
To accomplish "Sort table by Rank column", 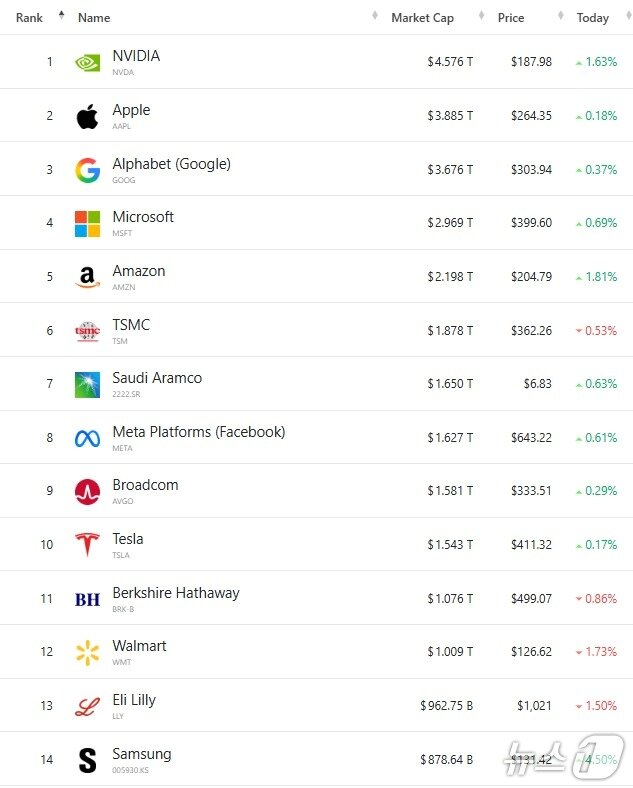I will [x=29, y=17].
